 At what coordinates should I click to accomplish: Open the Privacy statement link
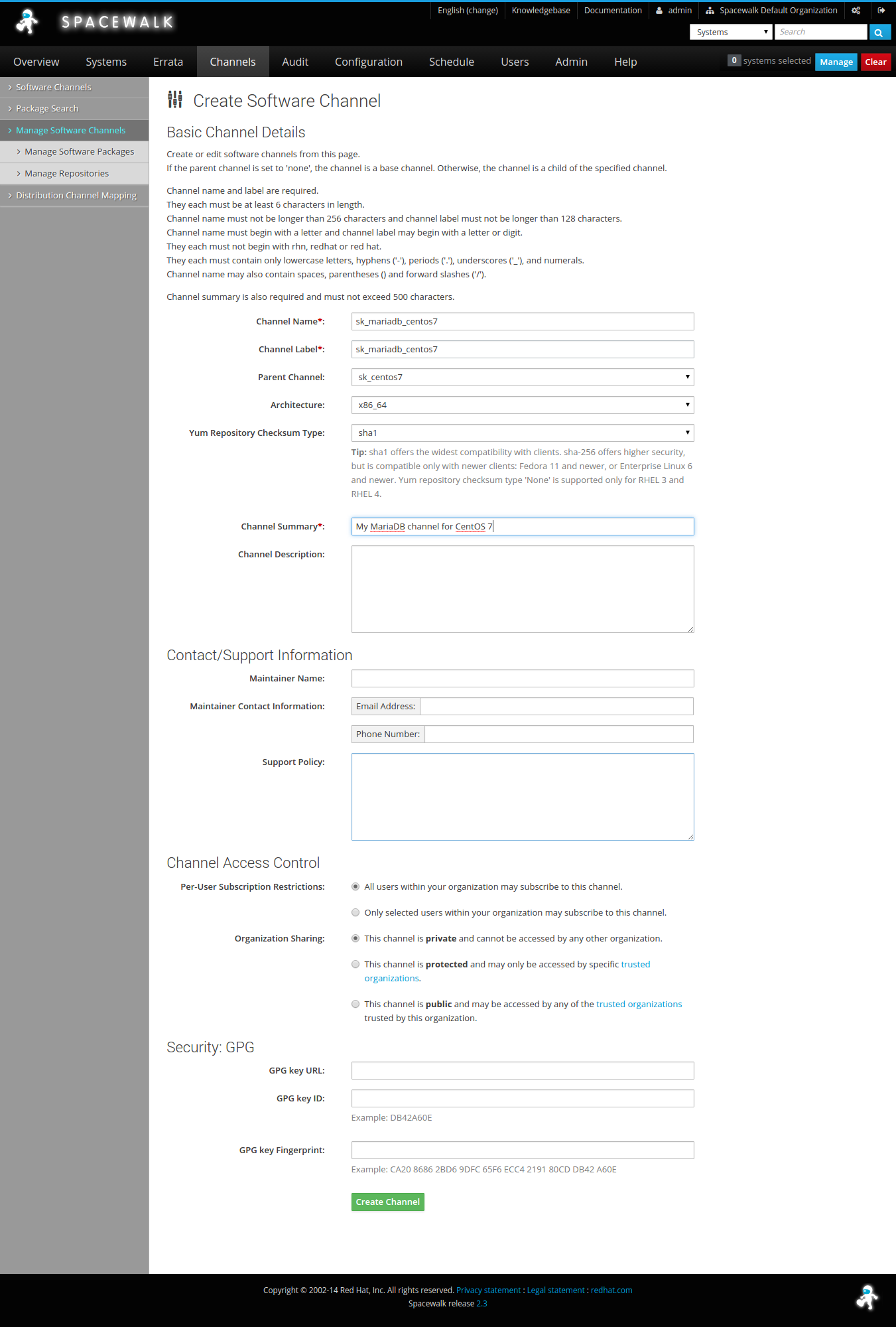tap(489, 1291)
